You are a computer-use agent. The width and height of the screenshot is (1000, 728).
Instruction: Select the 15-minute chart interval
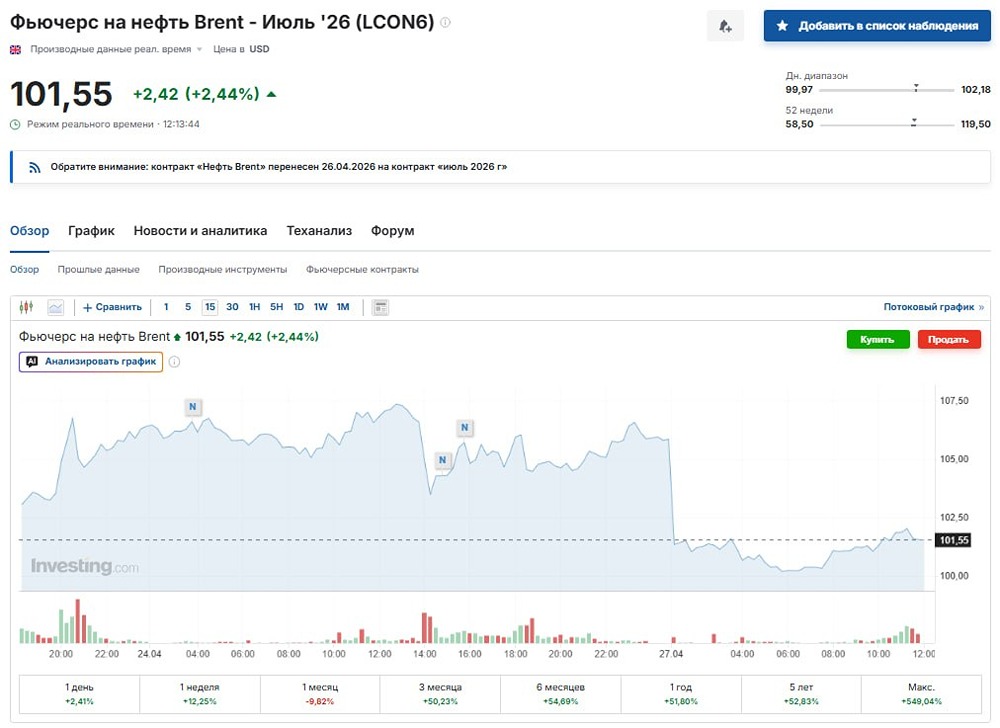pos(210,307)
